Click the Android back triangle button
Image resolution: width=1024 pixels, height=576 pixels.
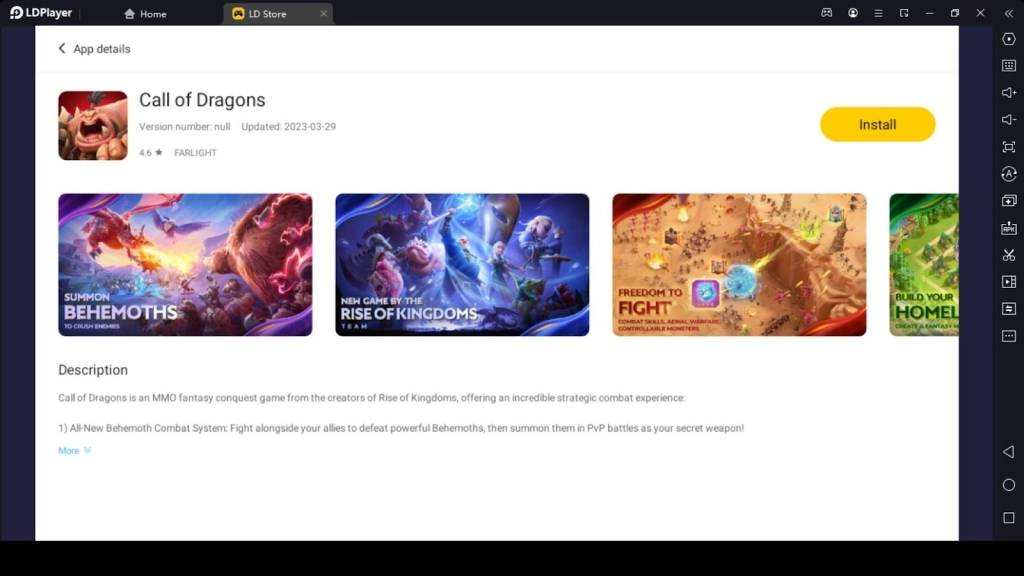(x=1008, y=451)
